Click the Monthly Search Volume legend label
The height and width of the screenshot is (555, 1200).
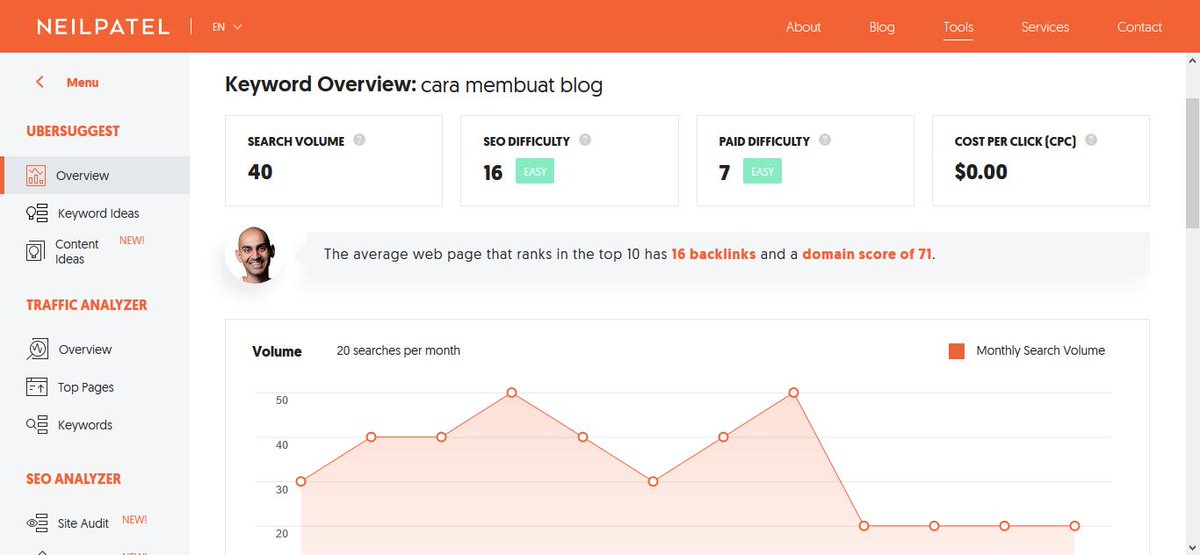1040,351
